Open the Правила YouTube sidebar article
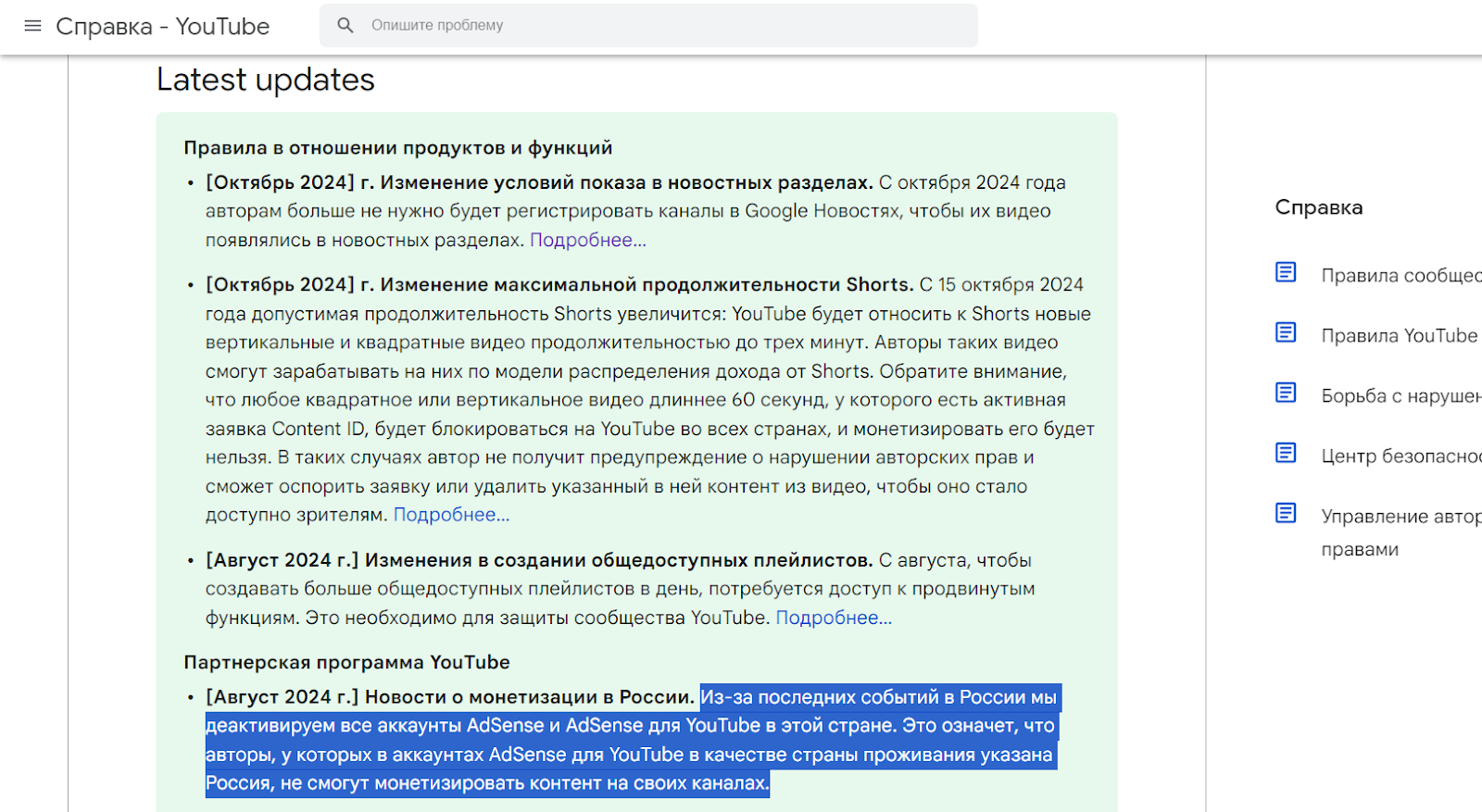This screenshot has width=1482, height=812. point(1399,335)
